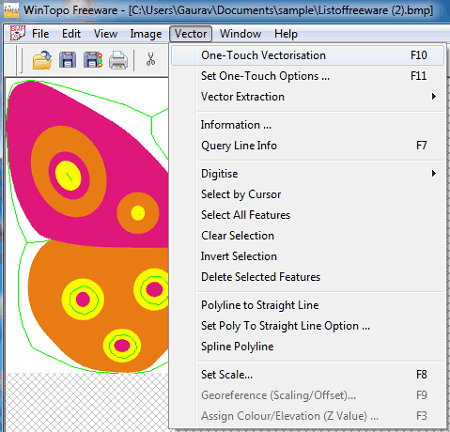
Task: Click the scissors Cut icon
Action: point(151,60)
